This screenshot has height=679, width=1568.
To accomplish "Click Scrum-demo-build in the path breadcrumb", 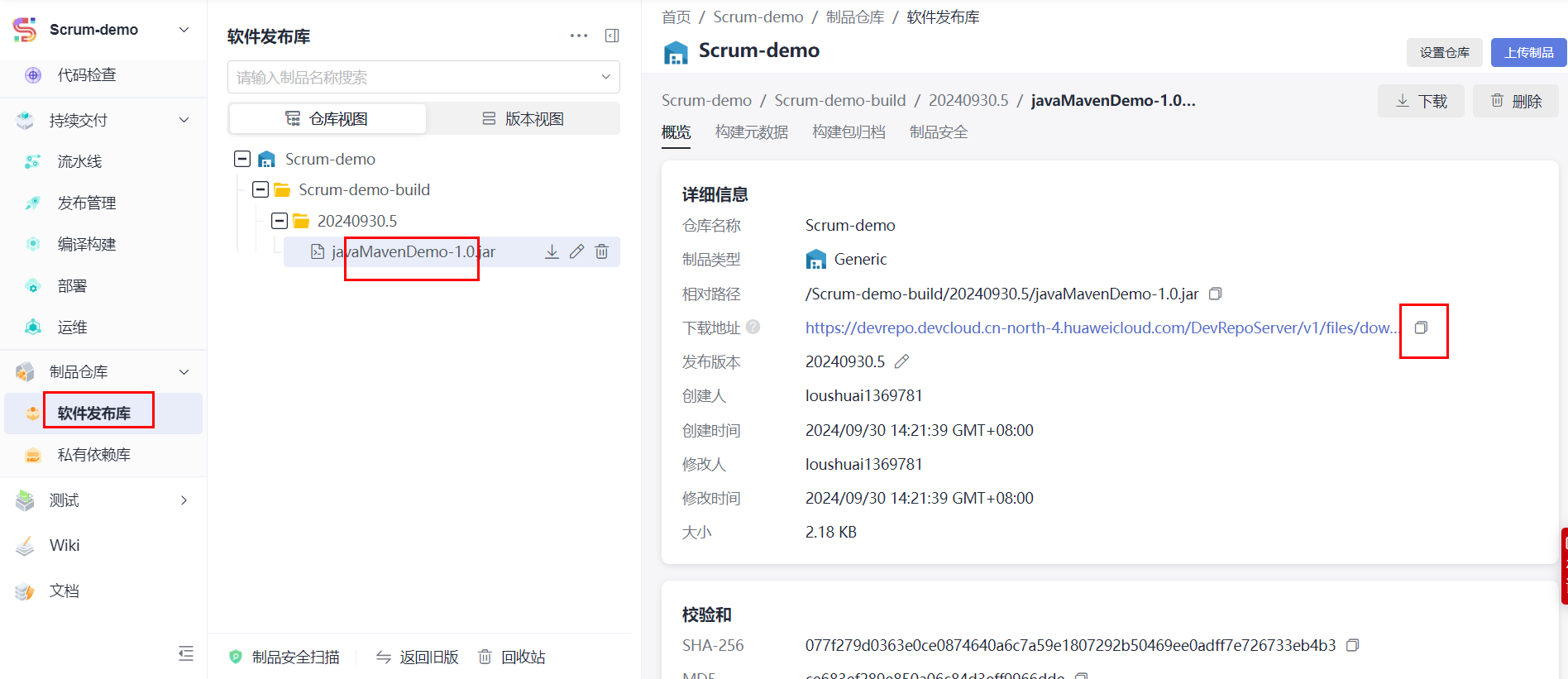I will pos(840,100).
